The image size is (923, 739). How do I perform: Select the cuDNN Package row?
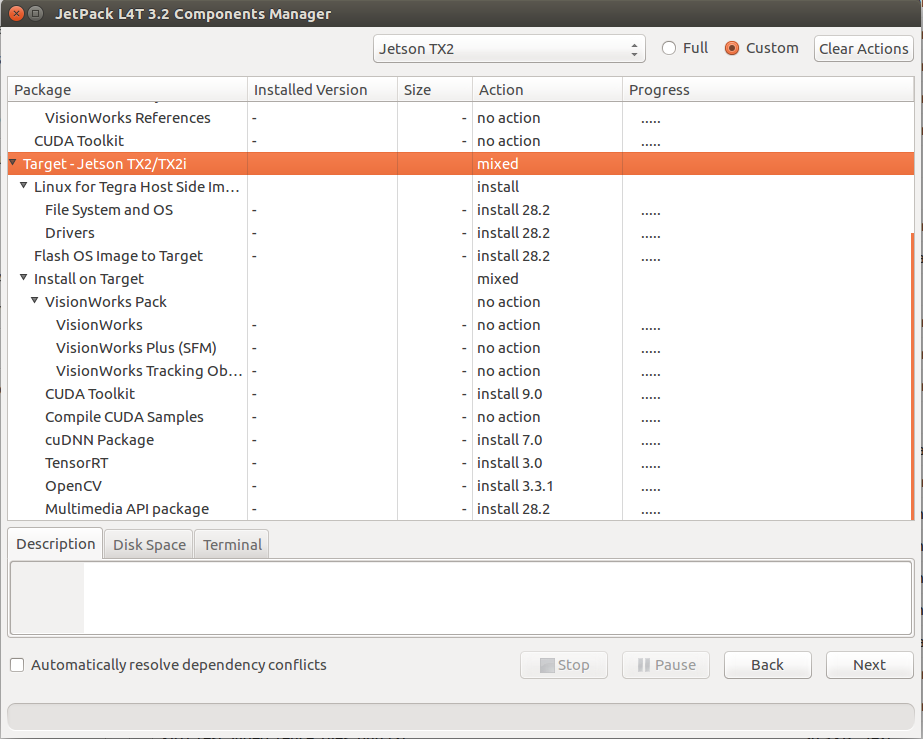click(459, 440)
